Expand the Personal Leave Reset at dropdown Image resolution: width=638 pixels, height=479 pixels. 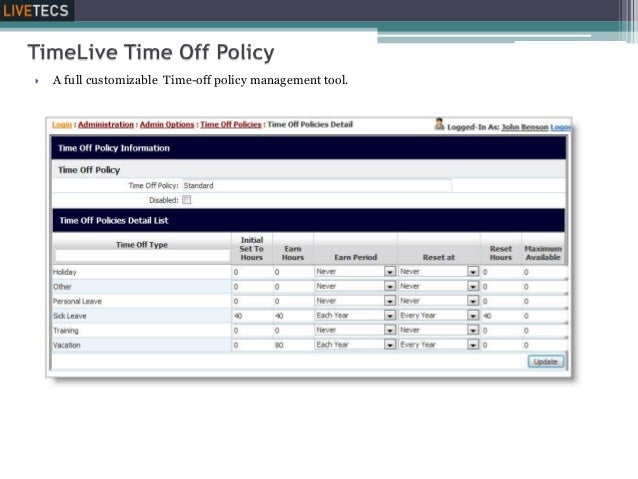(473, 301)
